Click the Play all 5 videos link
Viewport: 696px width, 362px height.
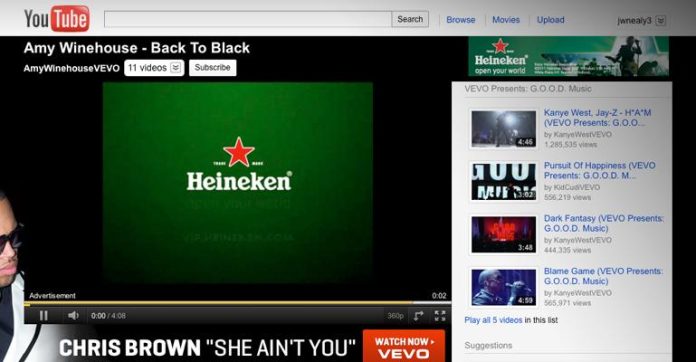pyautogui.click(x=493, y=320)
